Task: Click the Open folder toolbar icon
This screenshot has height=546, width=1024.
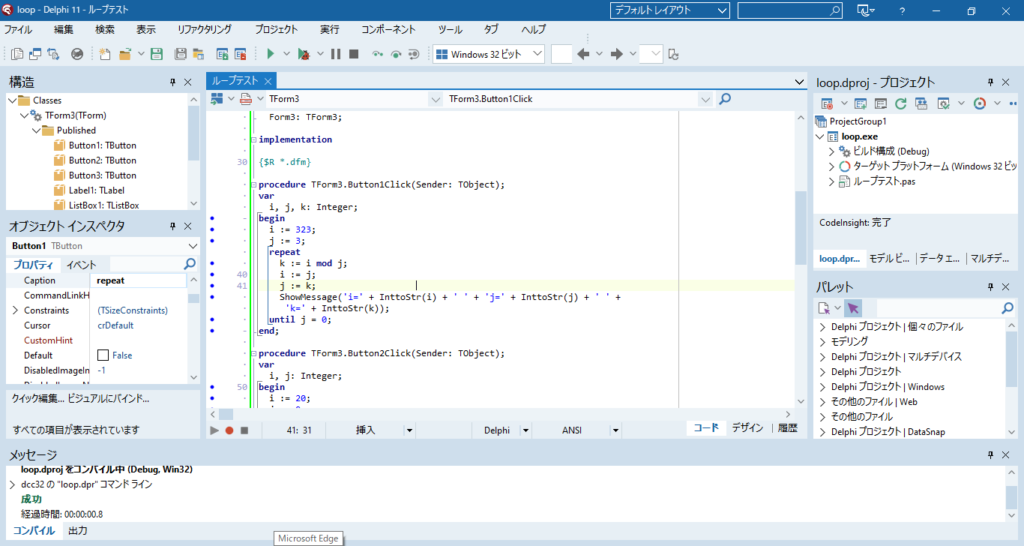Action: tap(125, 54)
